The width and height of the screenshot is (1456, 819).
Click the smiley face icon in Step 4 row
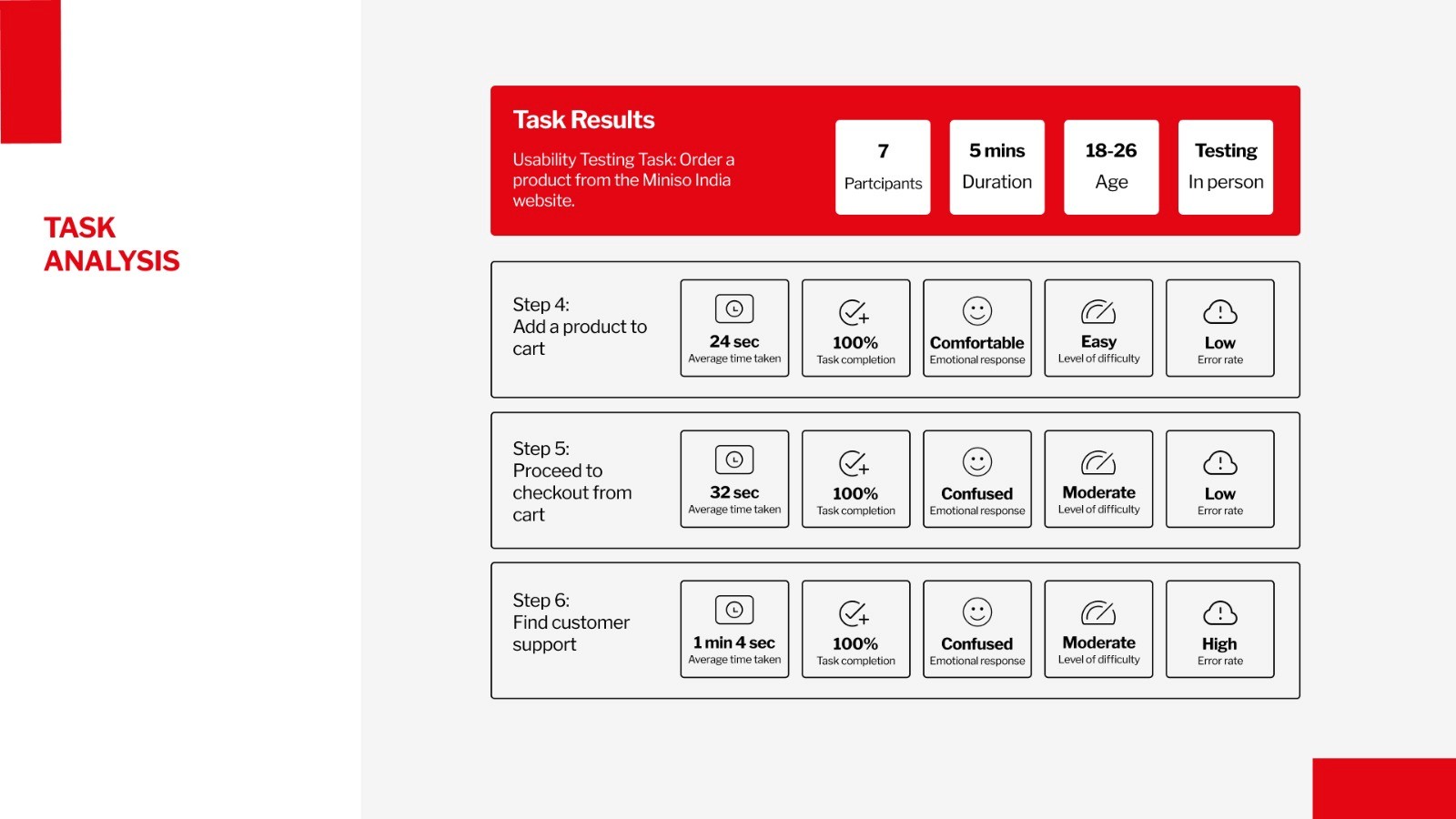977,311
